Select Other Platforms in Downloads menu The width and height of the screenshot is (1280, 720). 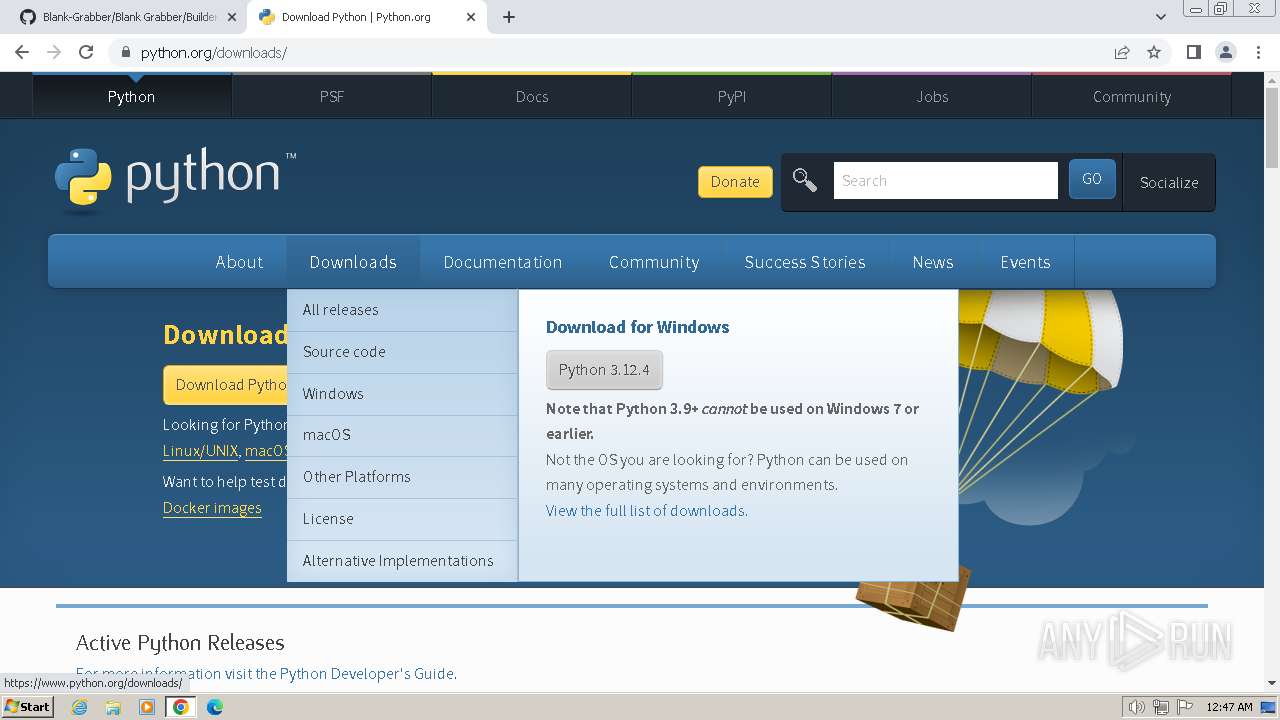[402, 477]
